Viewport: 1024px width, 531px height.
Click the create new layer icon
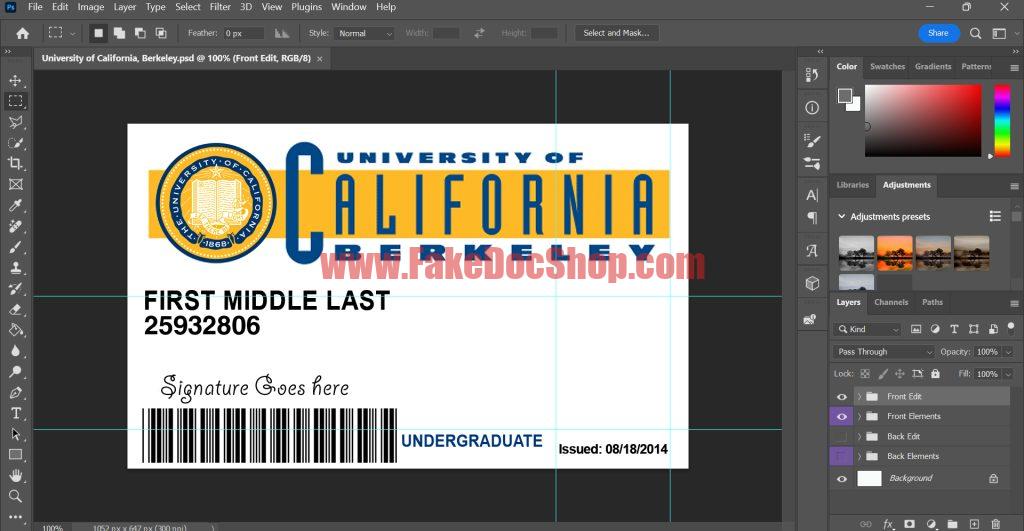coord(974,524)
